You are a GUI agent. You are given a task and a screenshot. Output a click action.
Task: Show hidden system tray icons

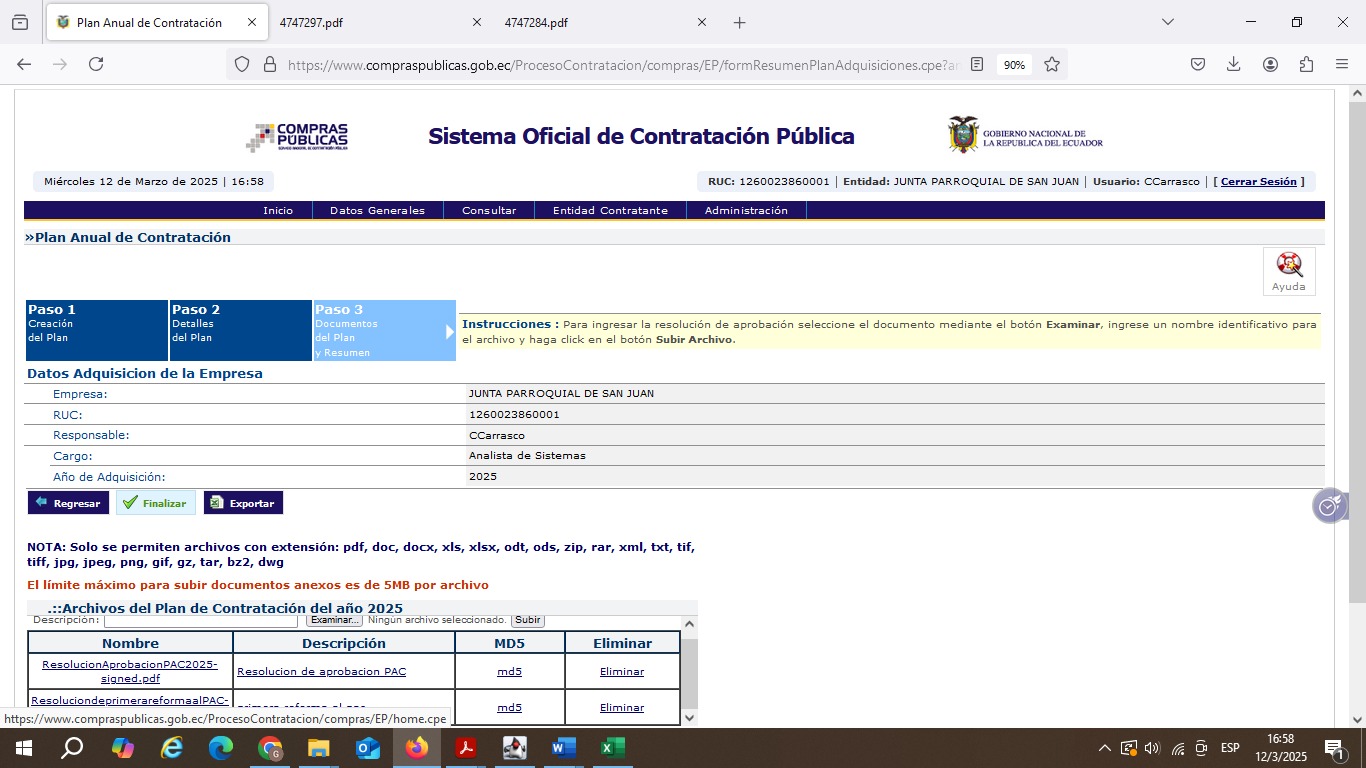click(x=1104, y=748)
